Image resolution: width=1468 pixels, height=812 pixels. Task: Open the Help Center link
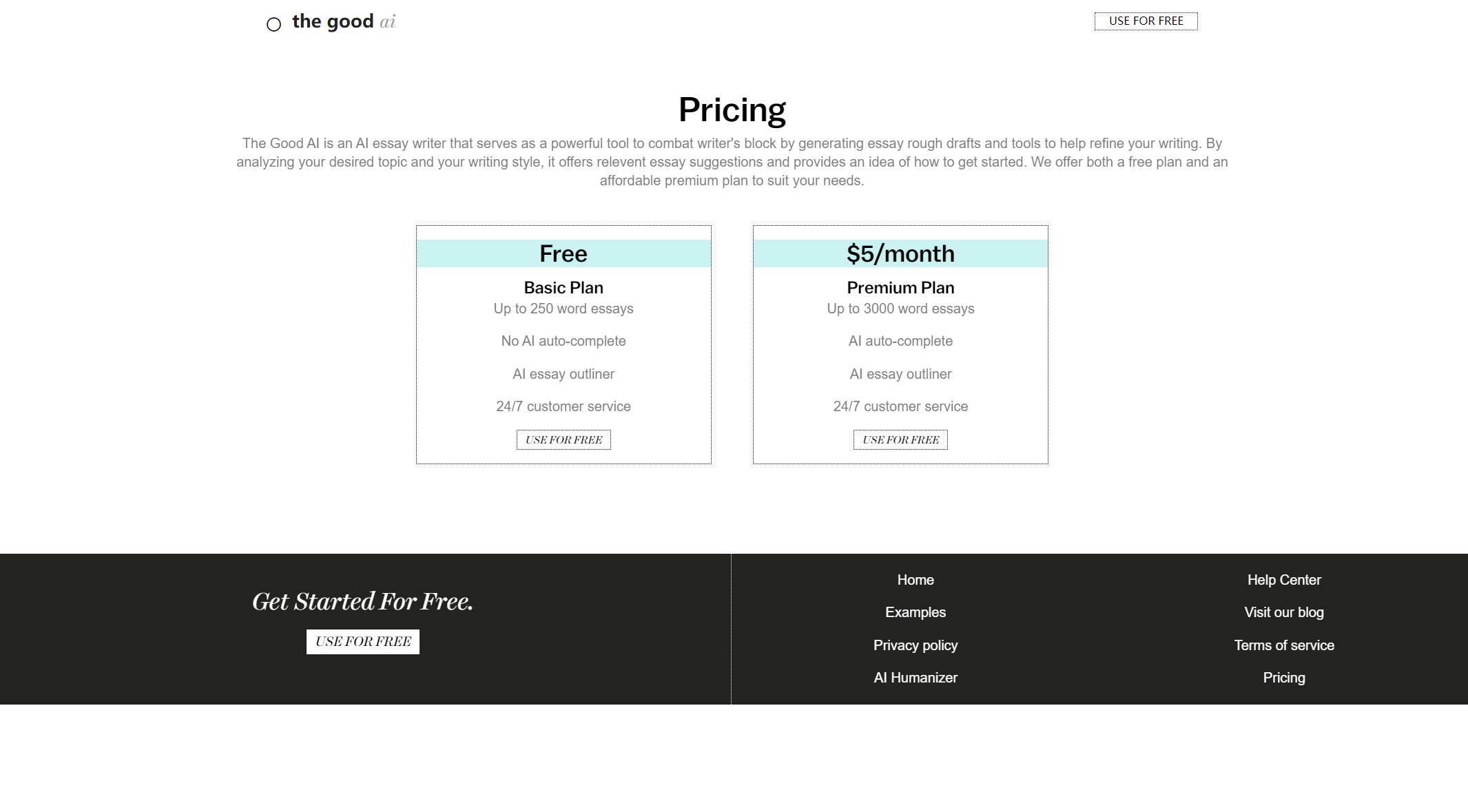pyautogui.click(x=1283, y=580)
